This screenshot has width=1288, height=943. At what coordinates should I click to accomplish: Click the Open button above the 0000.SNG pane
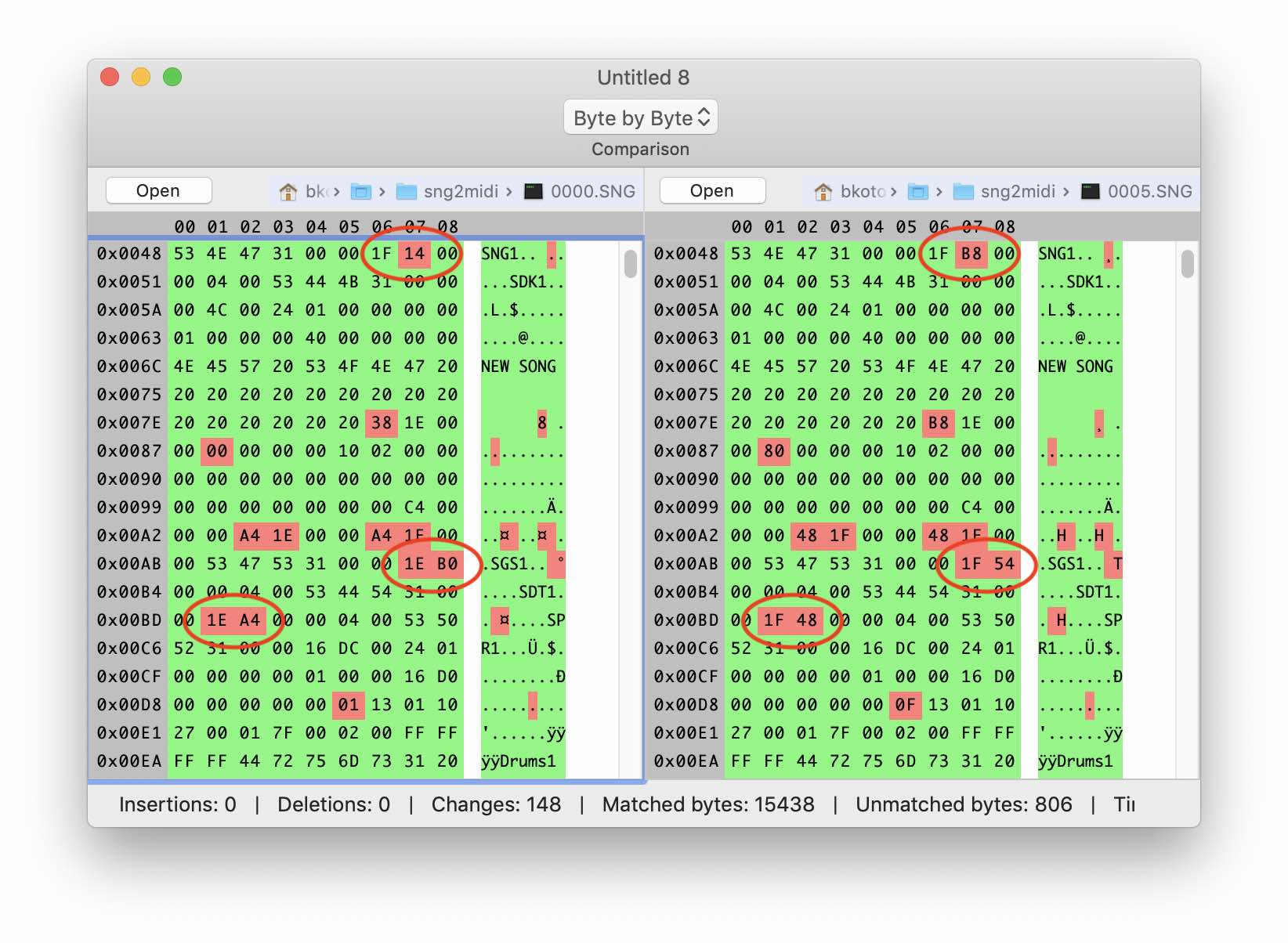158,190
